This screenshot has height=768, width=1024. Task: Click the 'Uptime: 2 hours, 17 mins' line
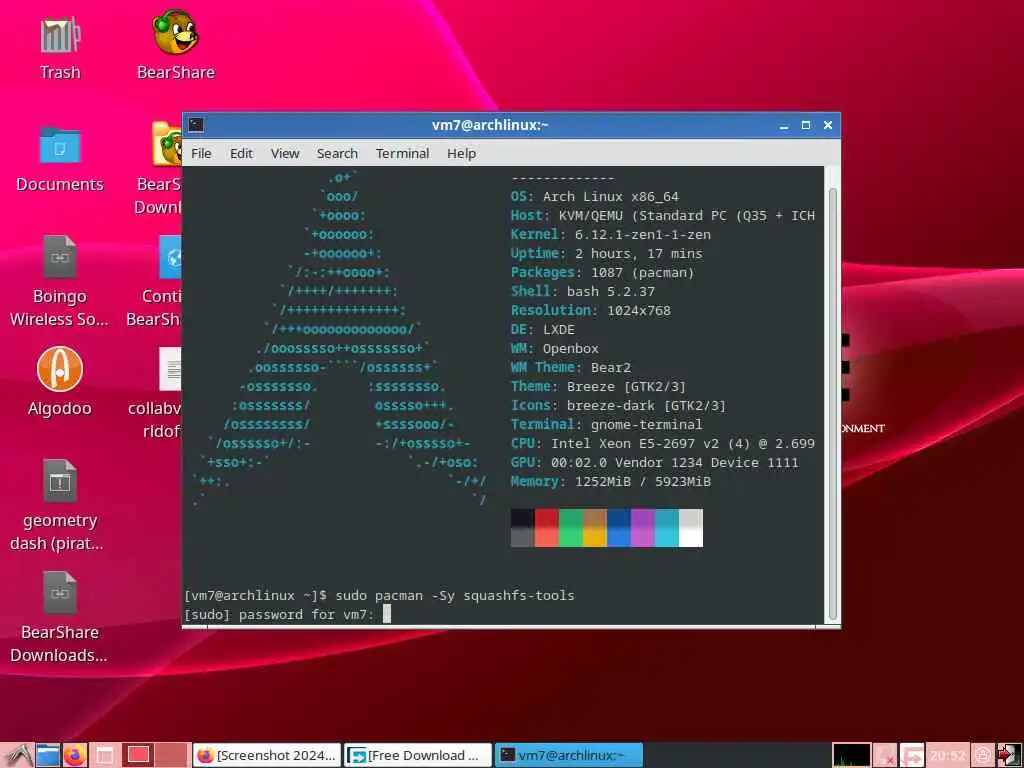[x=607, y=253]
